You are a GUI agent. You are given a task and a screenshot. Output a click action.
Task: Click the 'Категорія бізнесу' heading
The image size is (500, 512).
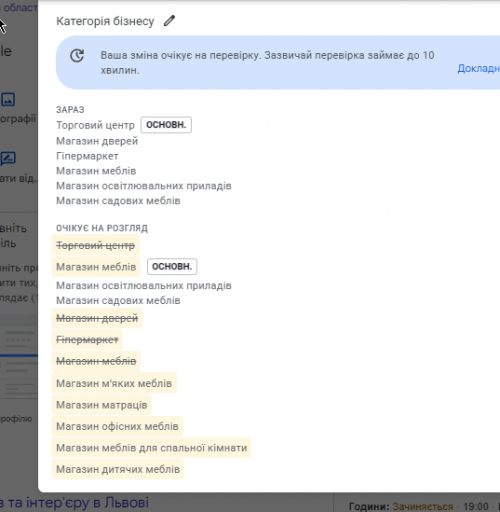click(x=105, y=21)
